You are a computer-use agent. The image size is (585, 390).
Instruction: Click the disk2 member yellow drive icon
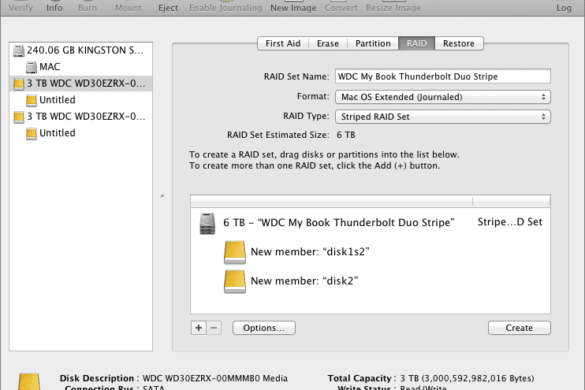click(x=235, y=281)
